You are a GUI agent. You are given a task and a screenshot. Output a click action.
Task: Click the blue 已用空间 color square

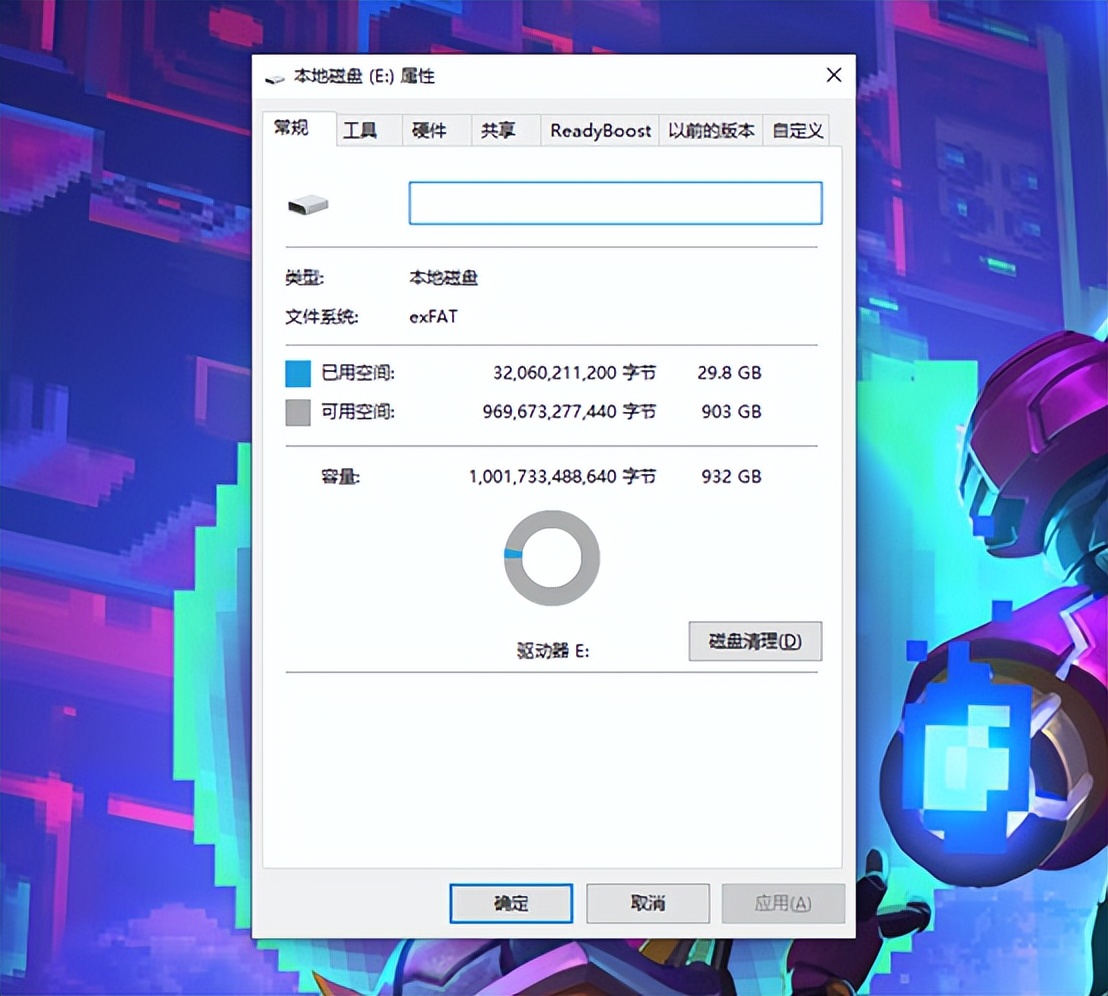[298, 374]
